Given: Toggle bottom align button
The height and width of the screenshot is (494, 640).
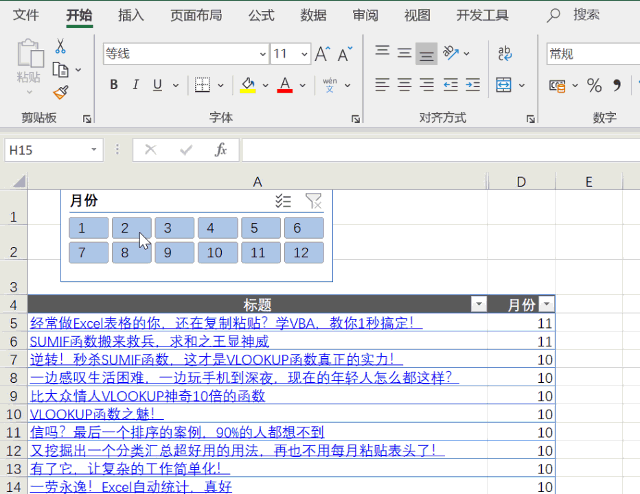Looking at the screenshot, I should tap(427, 53).
